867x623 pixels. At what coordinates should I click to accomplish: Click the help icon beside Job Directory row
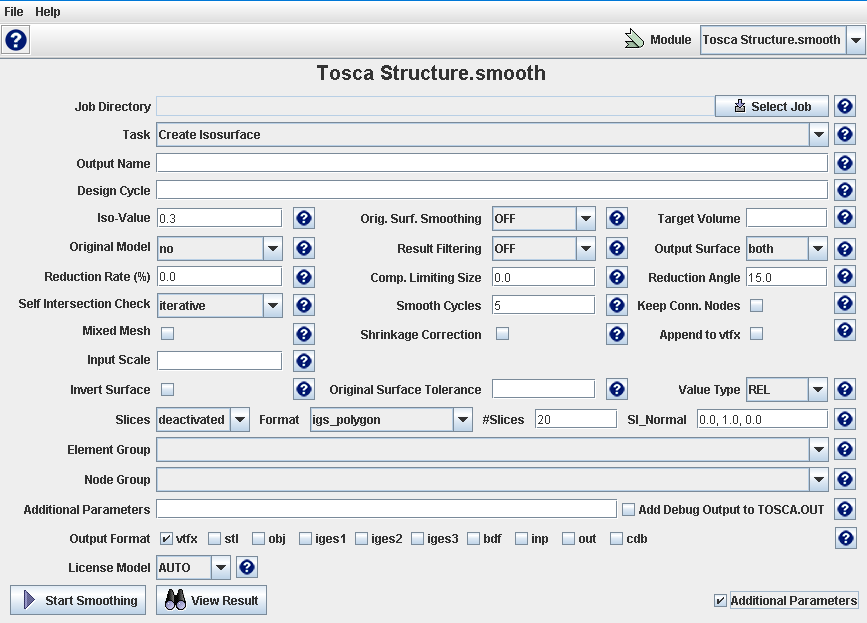845,106
